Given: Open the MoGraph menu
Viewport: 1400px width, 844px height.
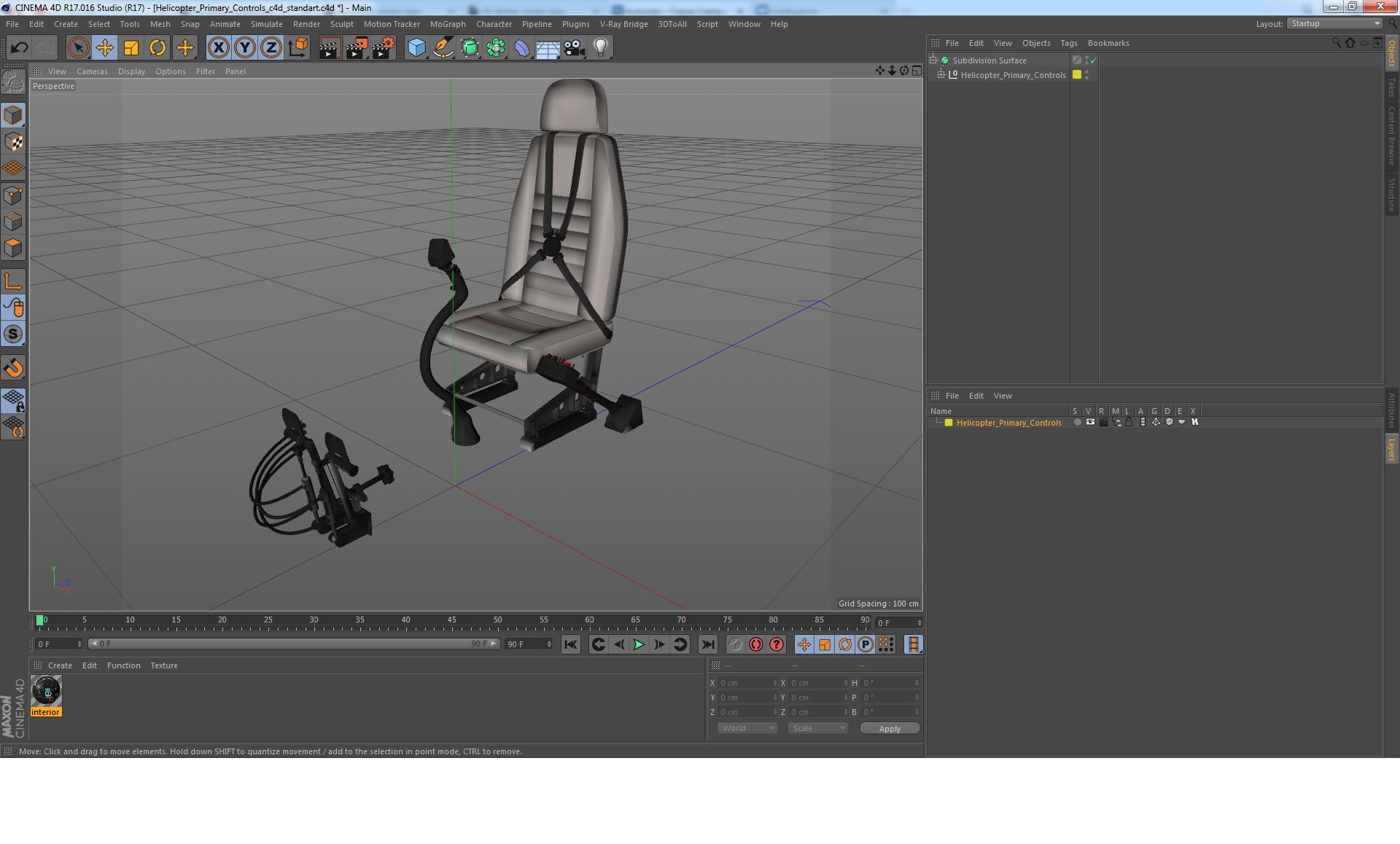Looking at the screenshot, I should (447, 24).
